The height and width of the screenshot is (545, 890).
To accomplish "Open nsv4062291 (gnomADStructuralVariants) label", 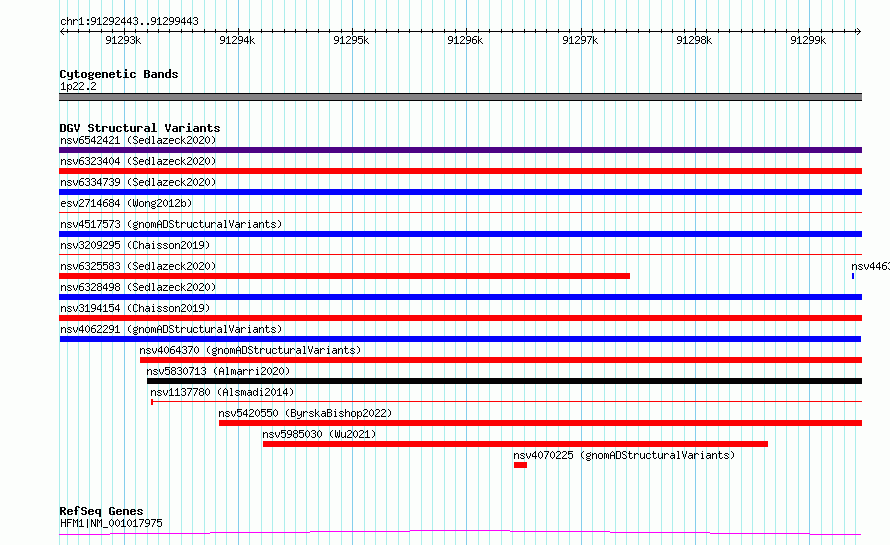I will click(171, 329).
